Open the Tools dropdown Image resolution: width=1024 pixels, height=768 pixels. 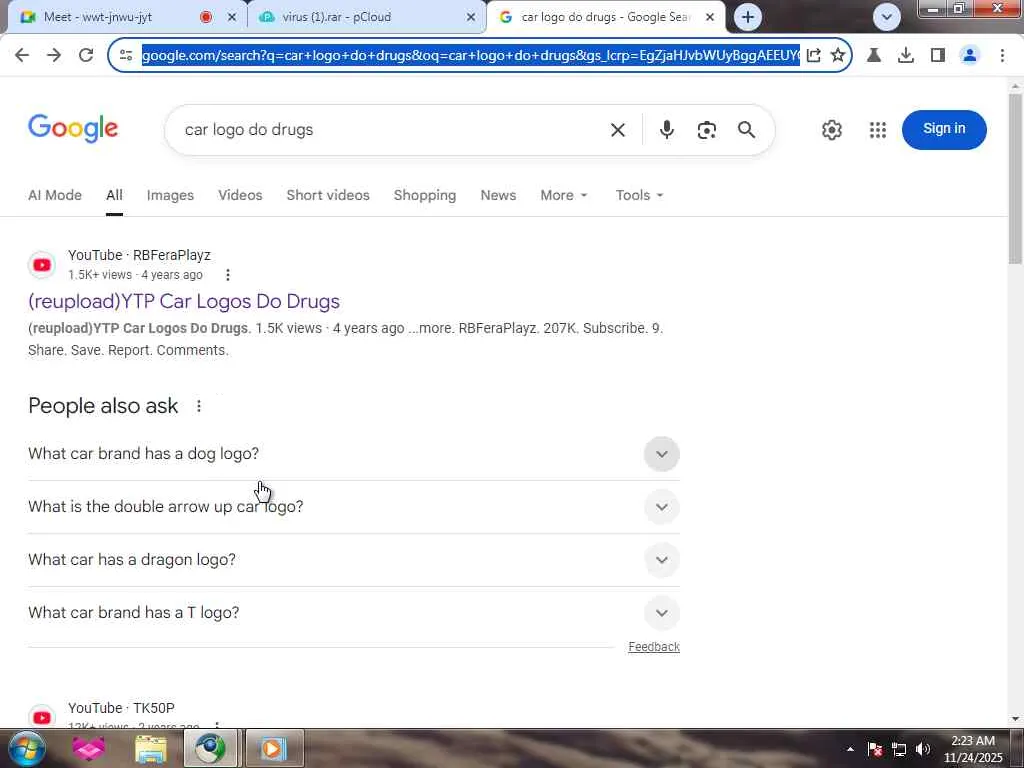coord(639,195)
